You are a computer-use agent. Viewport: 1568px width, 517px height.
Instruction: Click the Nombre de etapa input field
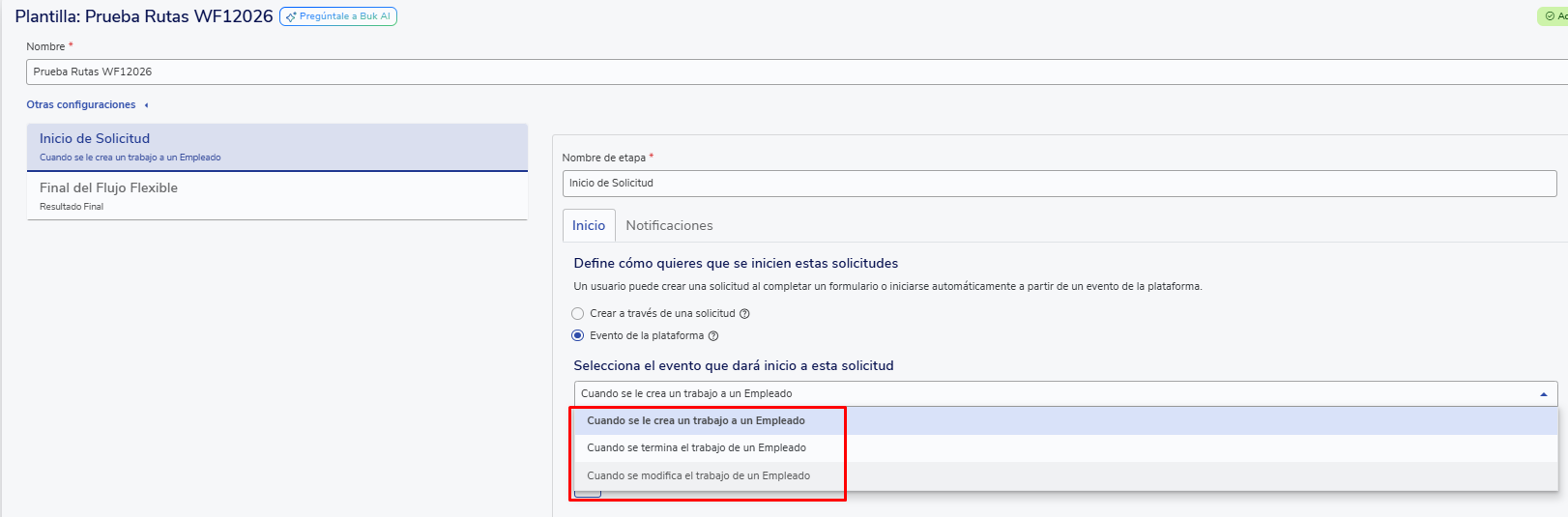pos(1059,184)
